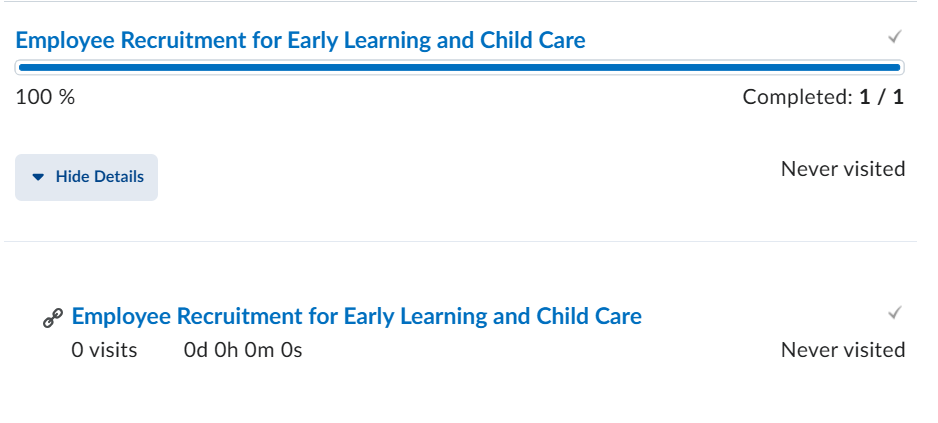This screenshot has width=938, height=423.
Task: Click the "0 visits" count
Action: pyautogui.click(x=104, y=350)
